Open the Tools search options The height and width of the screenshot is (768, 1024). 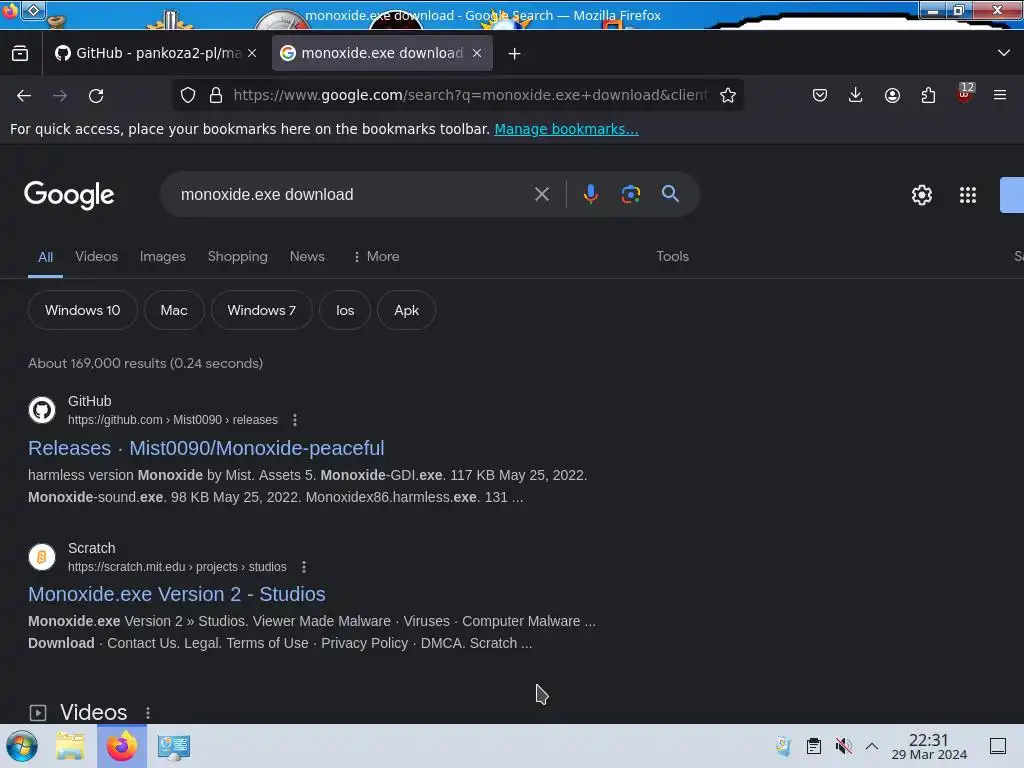pos(672,257)
